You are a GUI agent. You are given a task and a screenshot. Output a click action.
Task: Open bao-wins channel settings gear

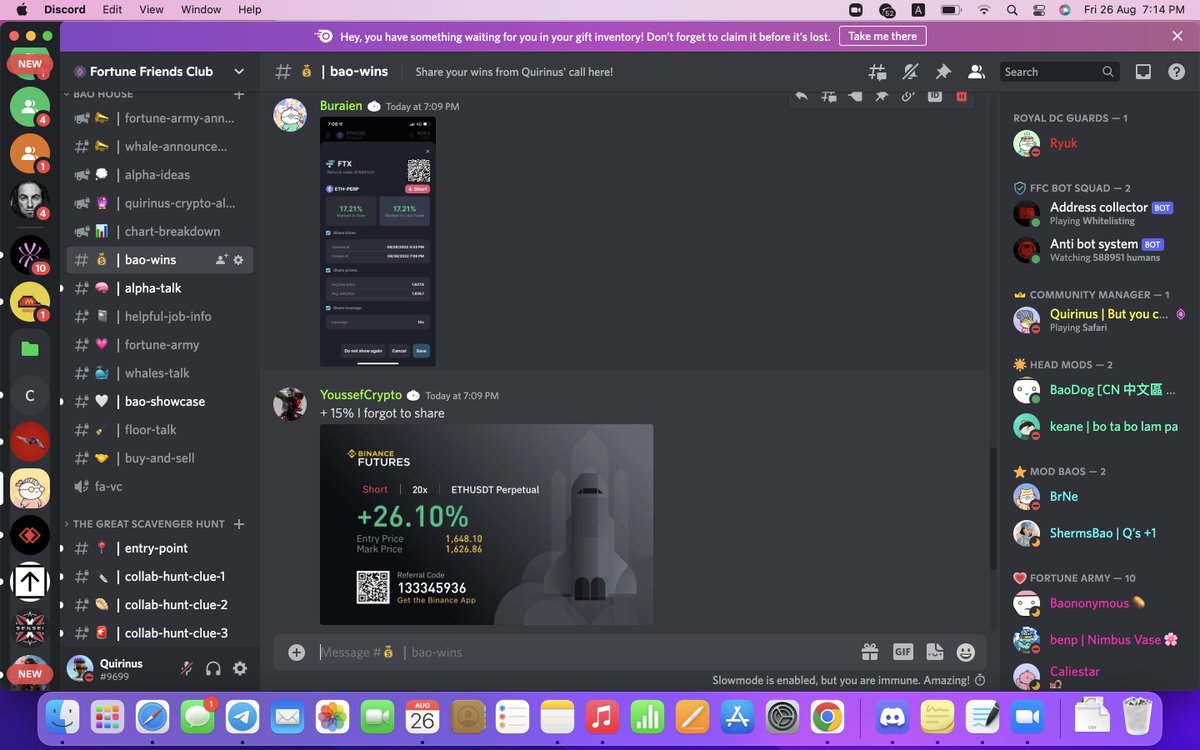238,260
